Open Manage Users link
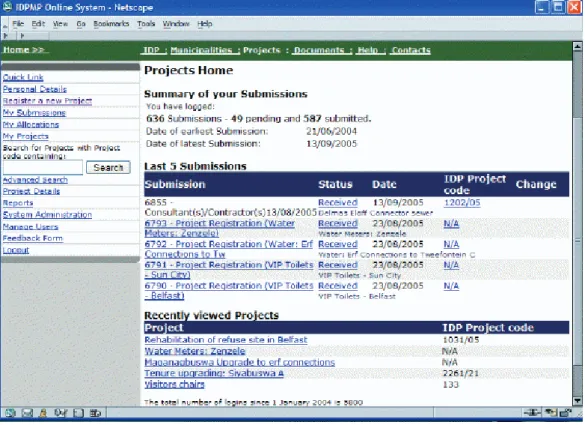585x425 pixels. click(31, 227)
